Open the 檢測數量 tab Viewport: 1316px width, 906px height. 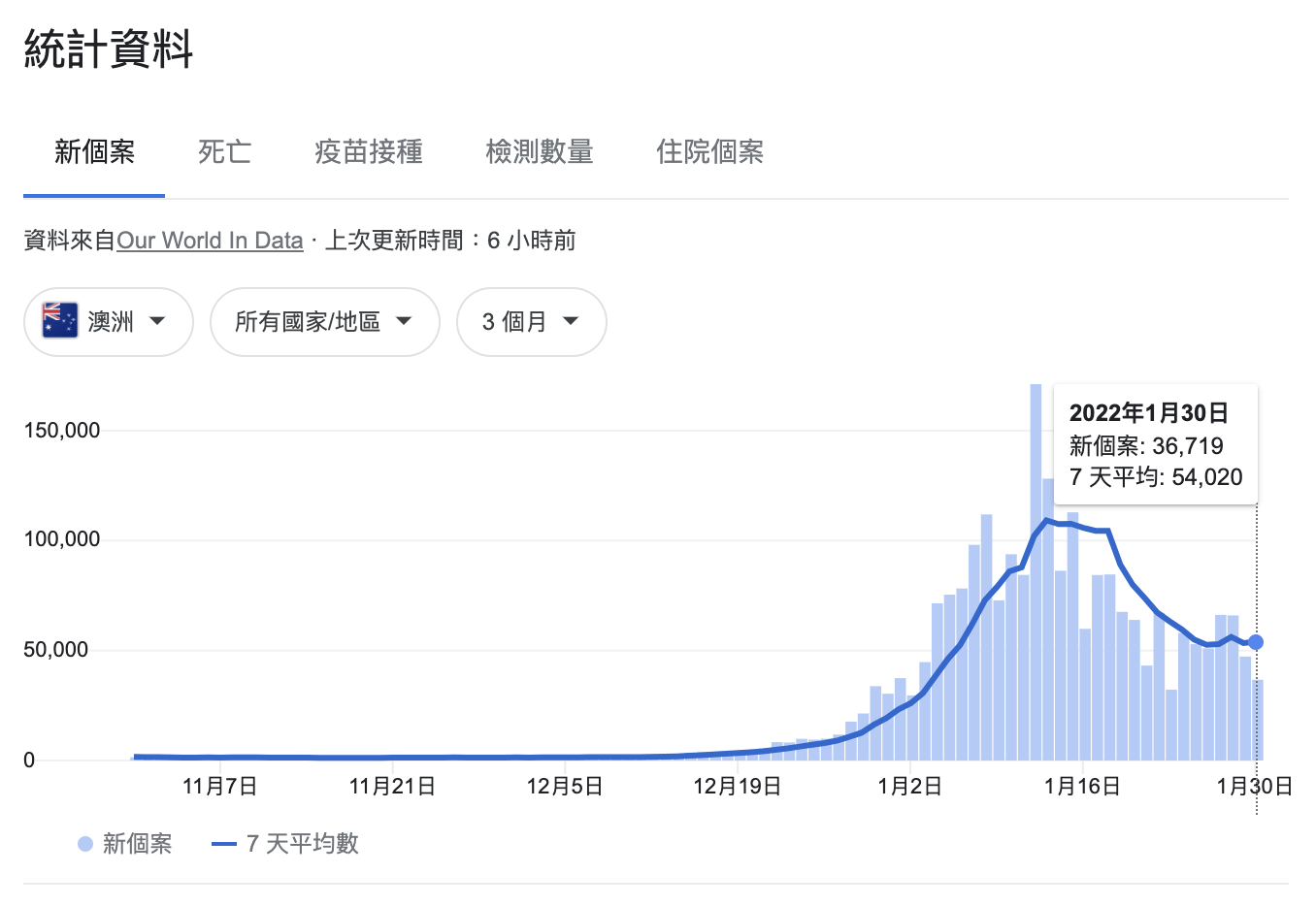pos(540,152)
